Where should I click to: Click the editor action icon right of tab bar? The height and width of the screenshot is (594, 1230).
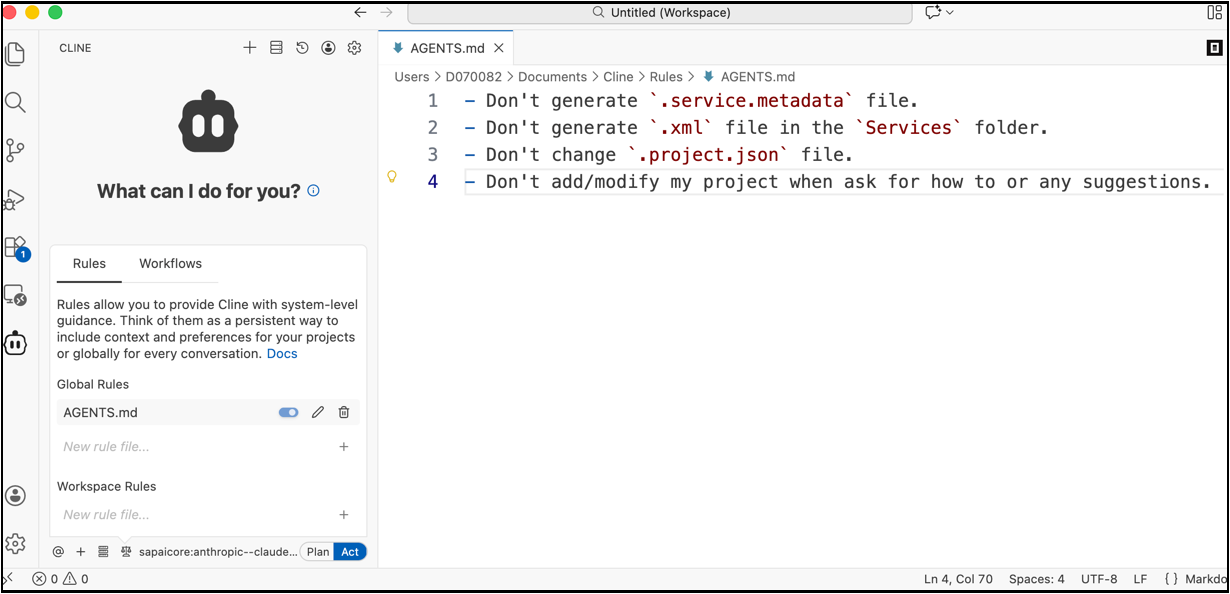click(1214, 48)
